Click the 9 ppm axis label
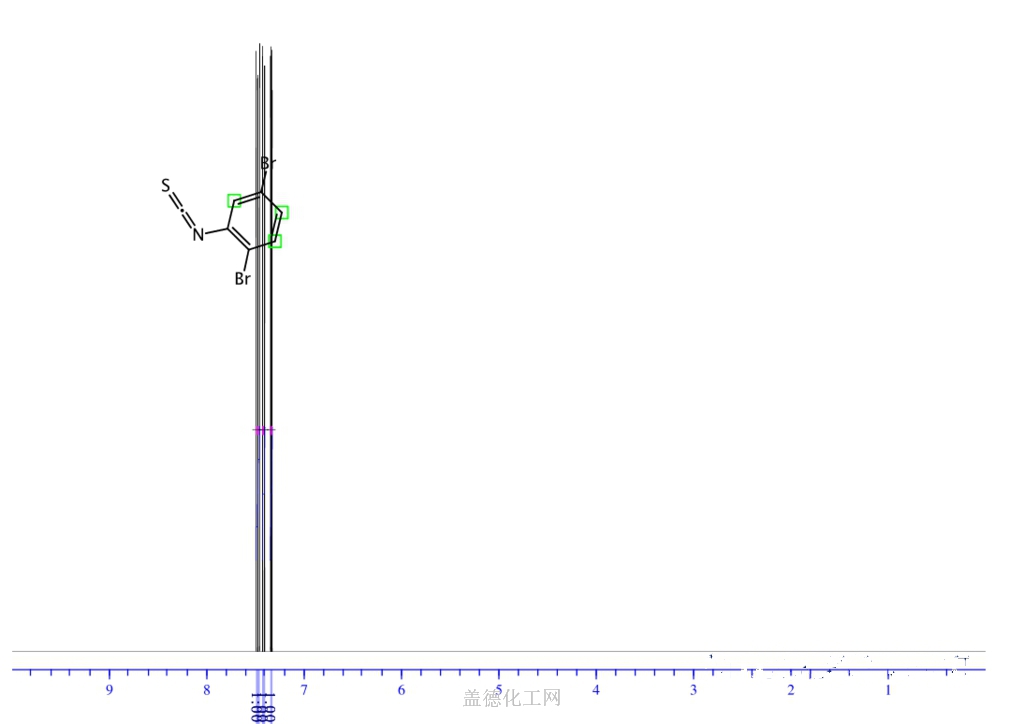The height and width of the screenshot is (724, 1024). [x=109, y=690]
